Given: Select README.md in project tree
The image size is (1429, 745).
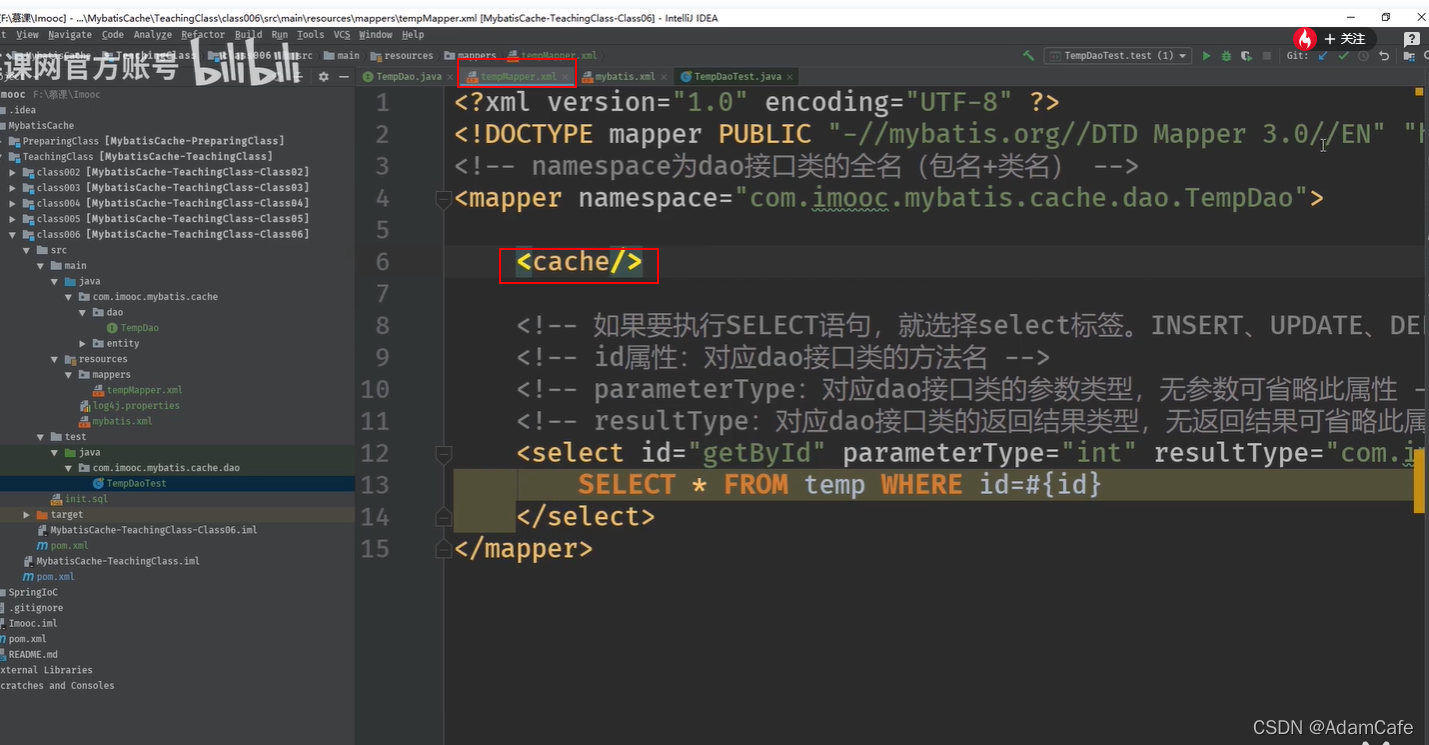Looking at the screenshot, I should (30, 655).
